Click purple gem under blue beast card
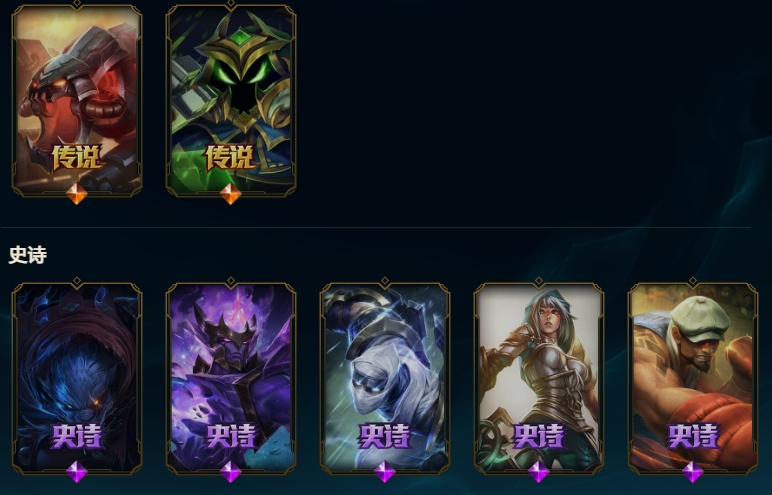The image size is (772, 495). tap(77, 472)
